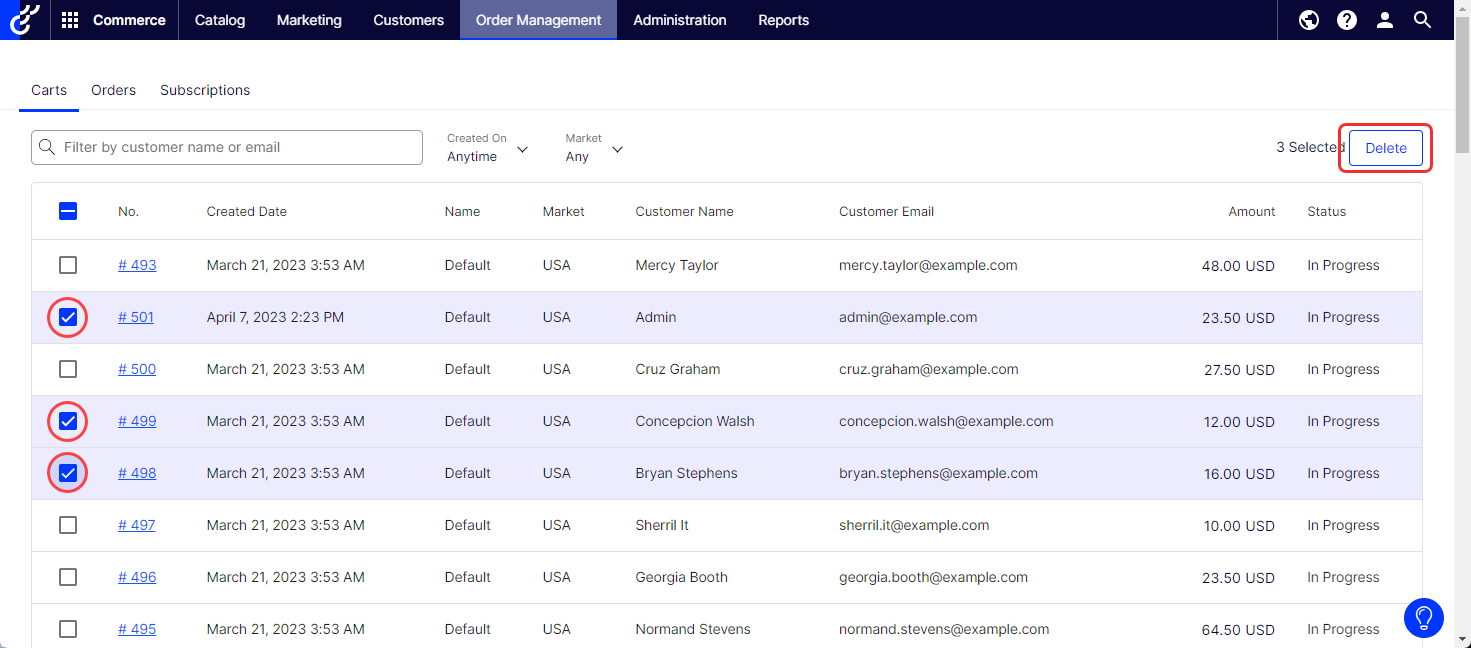Viewport: 1471px width, 648px height.
Task: Click email bryan.stephens@example.com
Action: point(939,473)
